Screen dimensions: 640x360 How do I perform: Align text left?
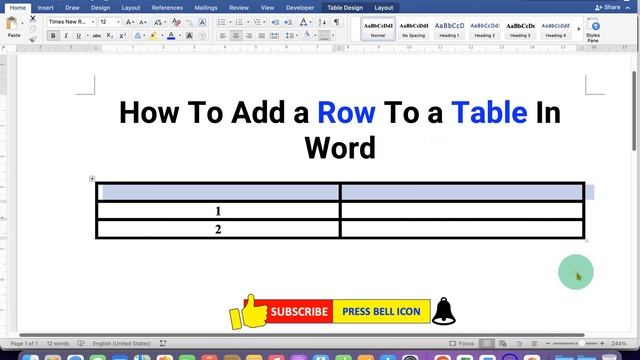tap(223, 36)
